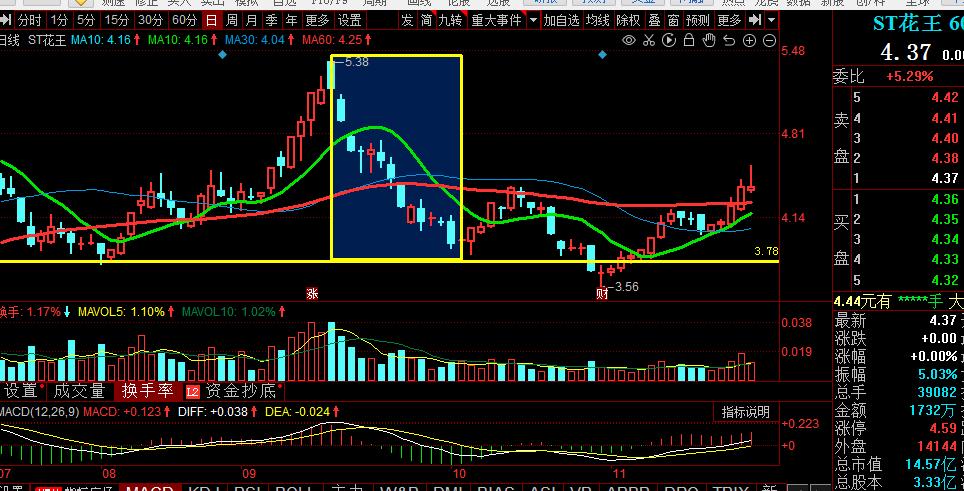Viewport: 964px width, 491px height.
Task: Toggle the 简 toolbar button
Action: tap(426, 20)
